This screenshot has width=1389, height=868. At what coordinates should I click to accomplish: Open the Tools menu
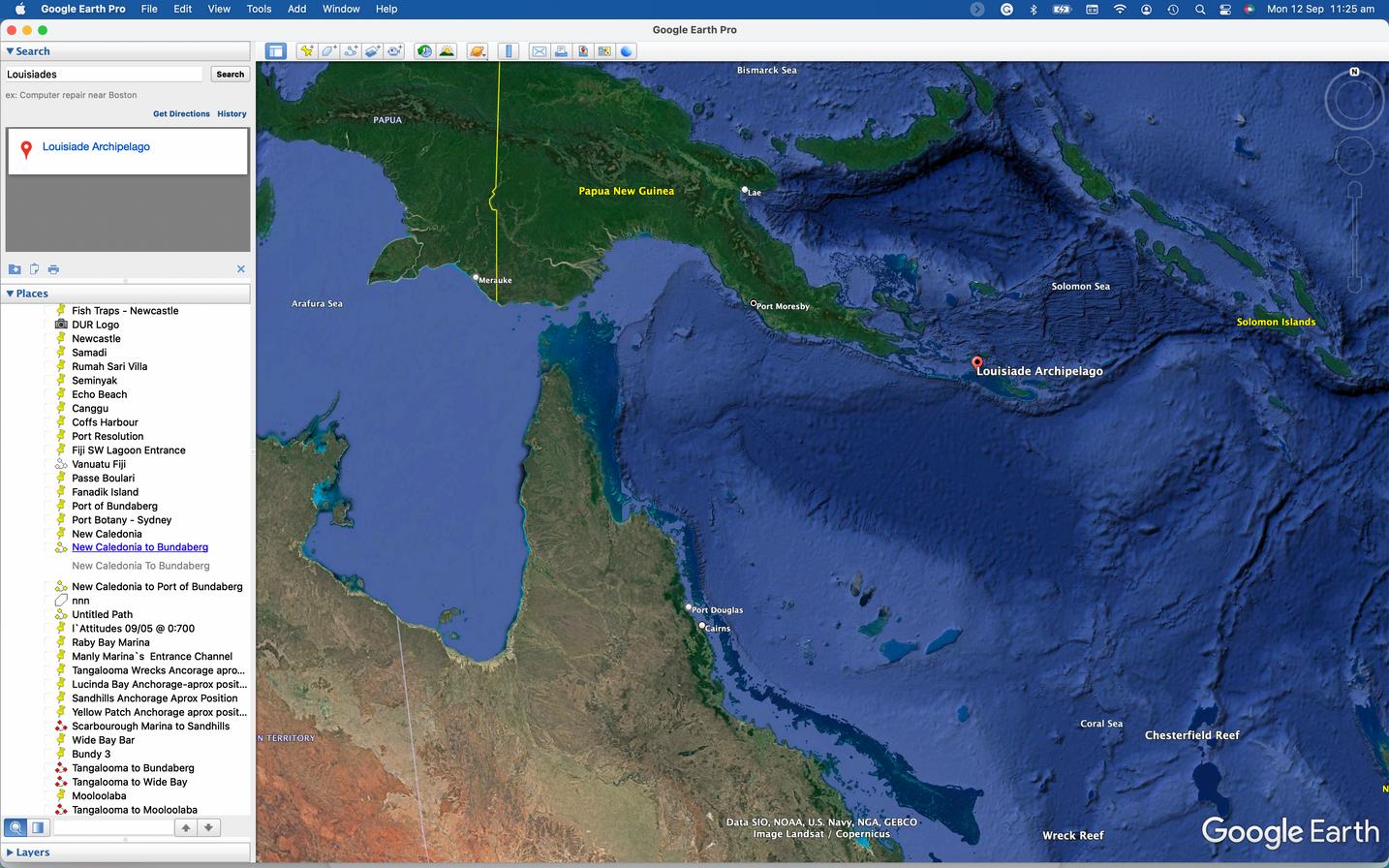(x=259, y=9)
